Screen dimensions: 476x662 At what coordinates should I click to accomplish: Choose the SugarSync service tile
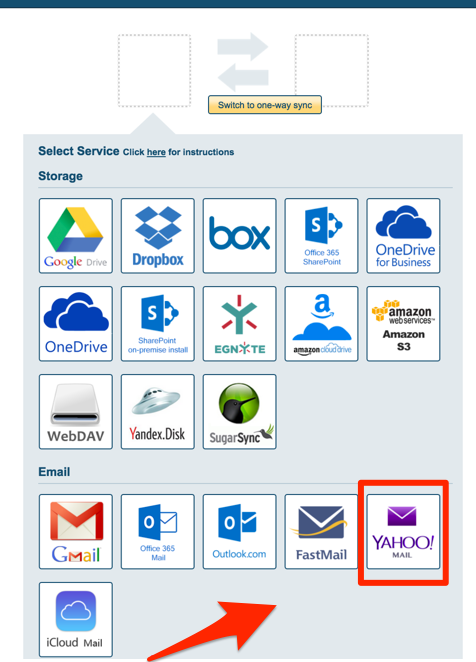tap(239, 412)
